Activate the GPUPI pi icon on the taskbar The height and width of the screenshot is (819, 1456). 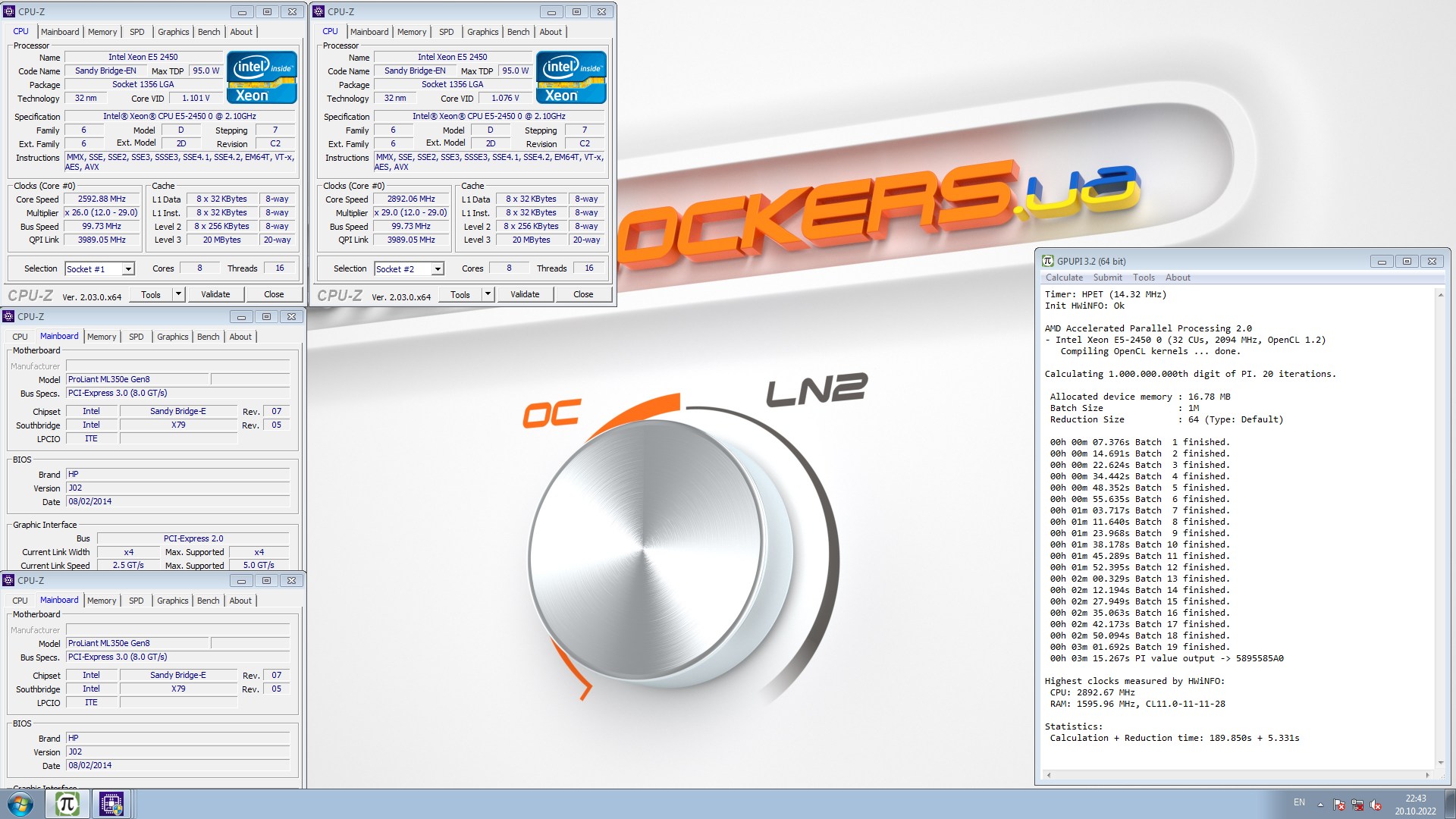(x=67, y=804)
